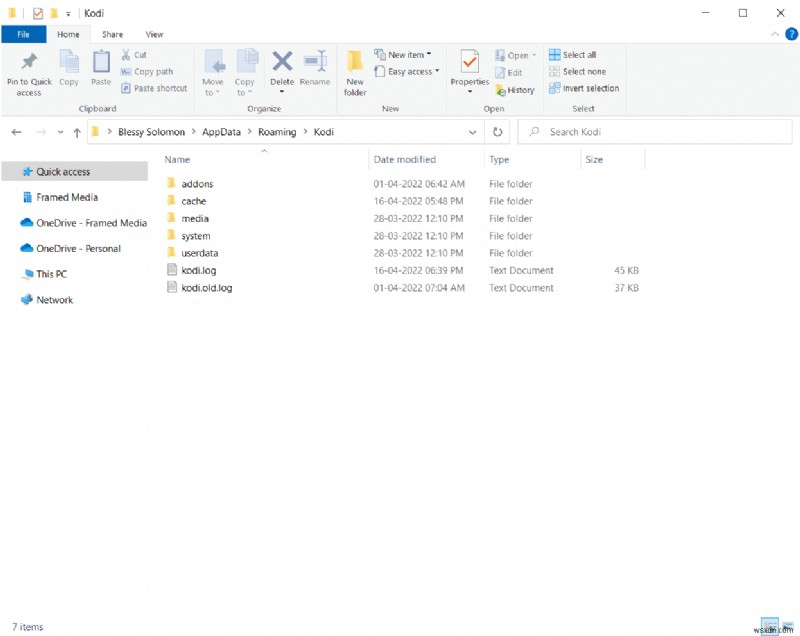
Task: Switch to the Home ribbon tab
Action: pos(68,34)
